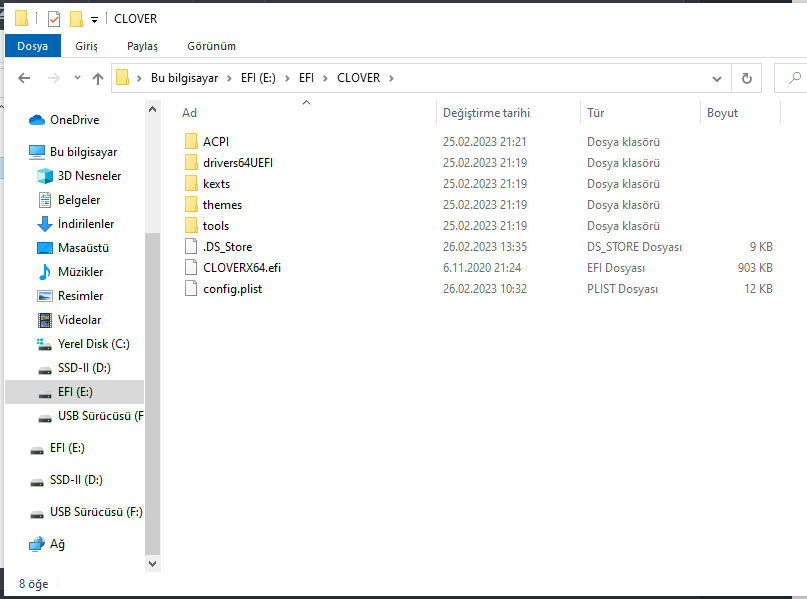This screenshot has width=807, height=599.
Task: Click the refresh button in address bar
Action: [x=746, y=78]
